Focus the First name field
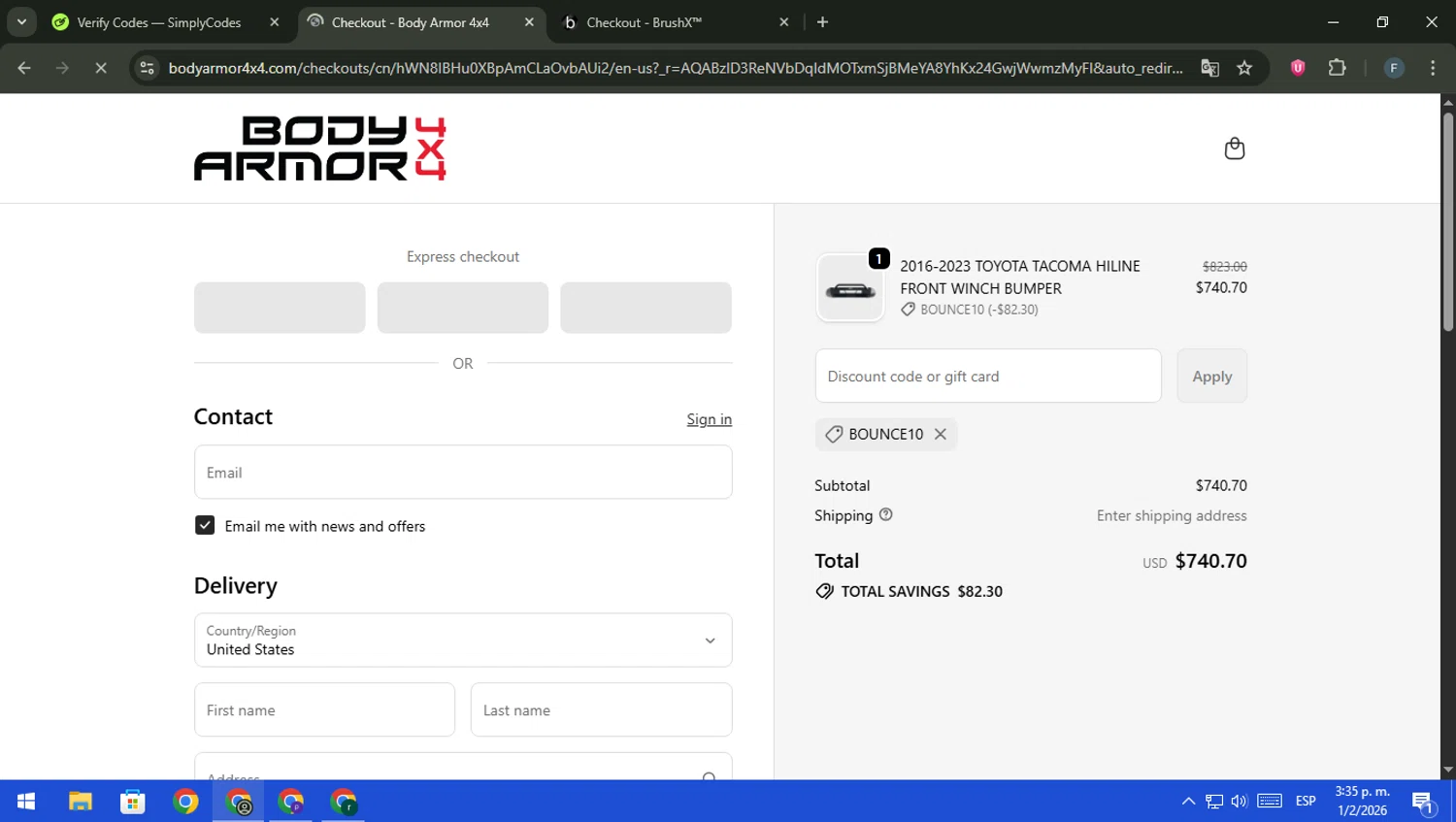Screen dimensions: 1456x822 tap(324, 709)
